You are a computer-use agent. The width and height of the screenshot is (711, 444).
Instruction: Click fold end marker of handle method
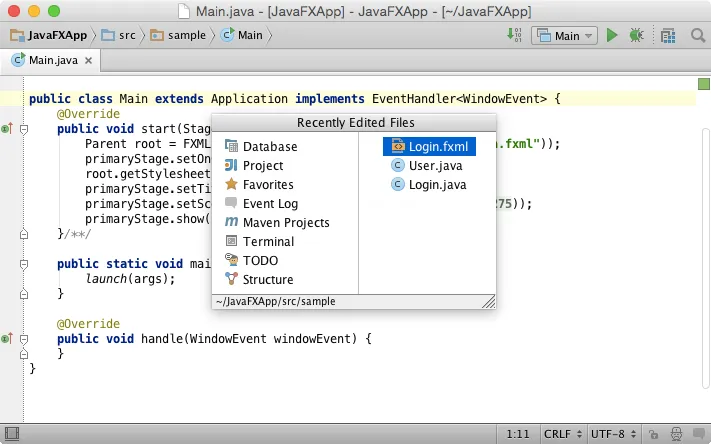(x=24, y=354)
